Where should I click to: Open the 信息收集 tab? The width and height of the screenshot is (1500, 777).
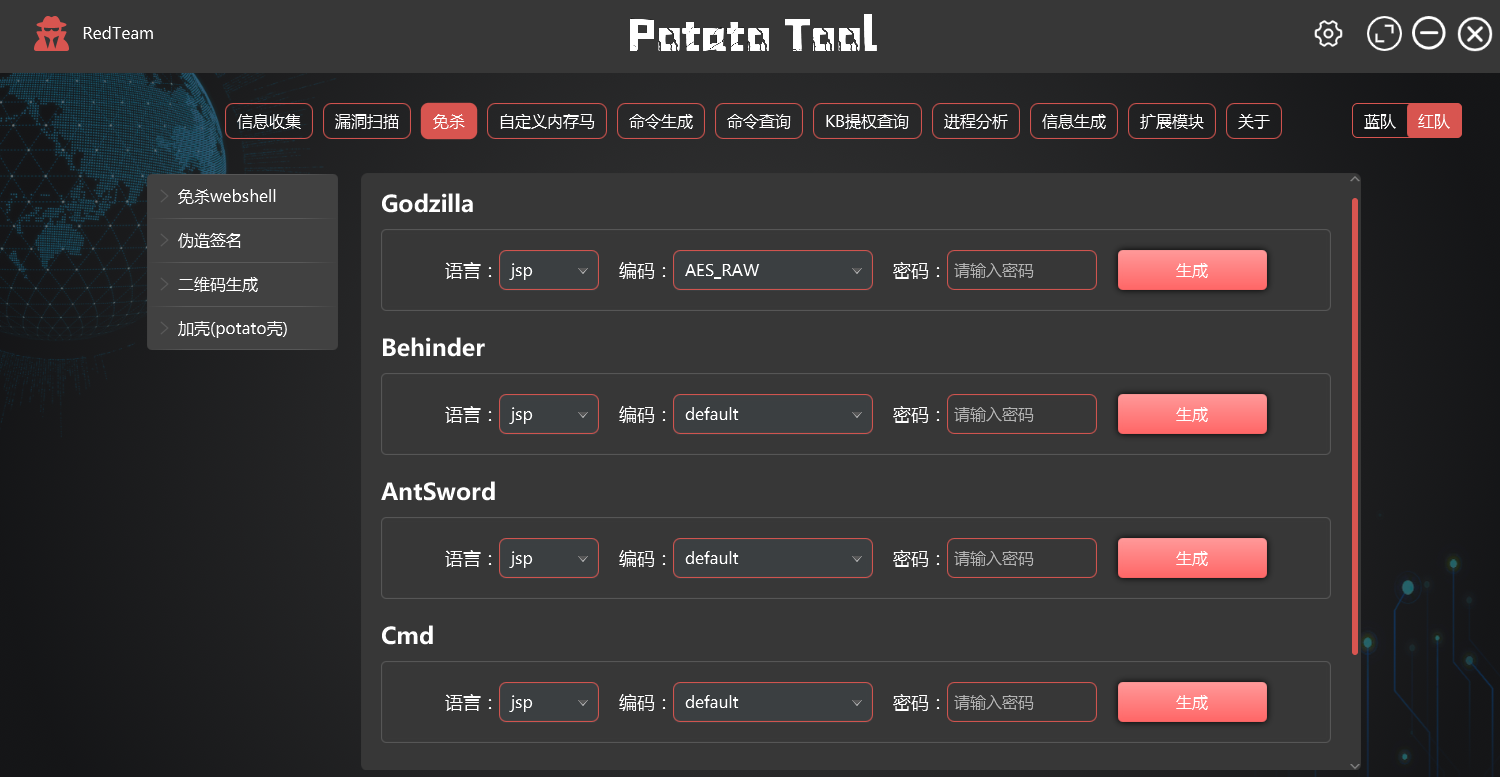(269, 122)
